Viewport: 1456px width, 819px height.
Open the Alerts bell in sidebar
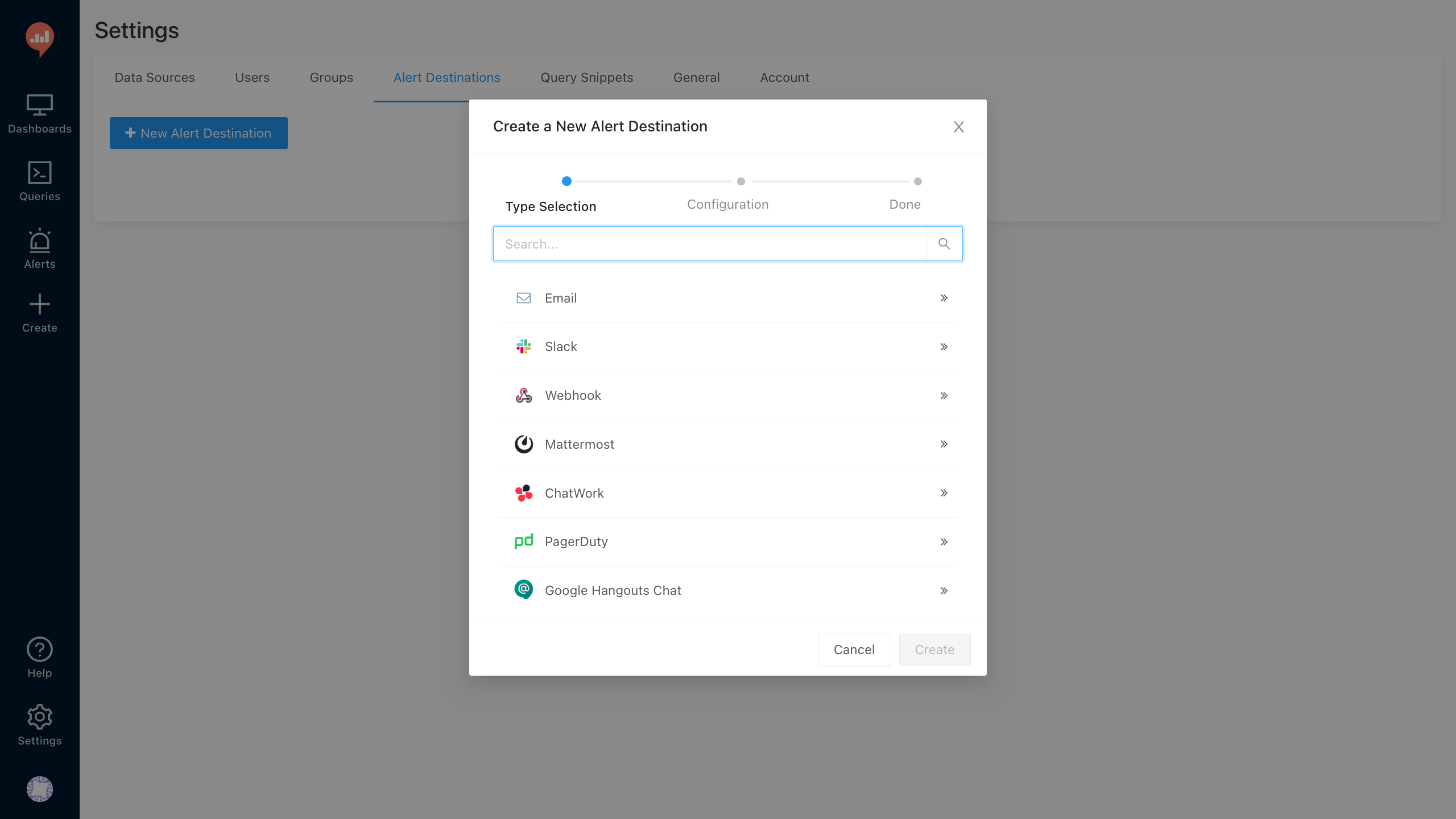coord(39,249)
